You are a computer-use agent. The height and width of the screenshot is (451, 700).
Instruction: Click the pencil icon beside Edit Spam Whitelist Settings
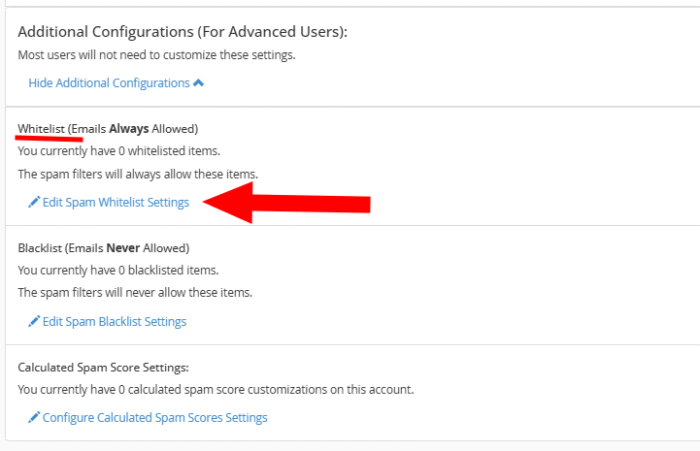click(34, 202)
